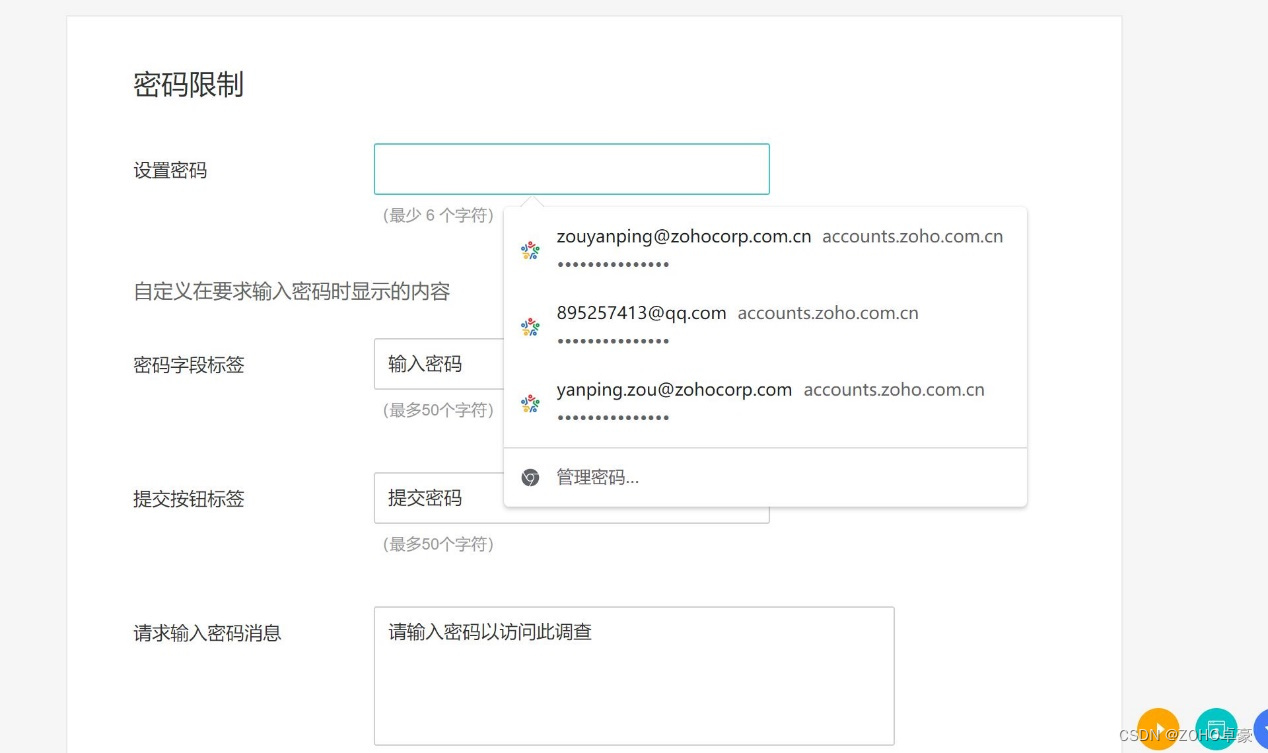Select saved account 895257413@qq.com
The height and width of the screenshot is (753, 1268).
point(765,326)
